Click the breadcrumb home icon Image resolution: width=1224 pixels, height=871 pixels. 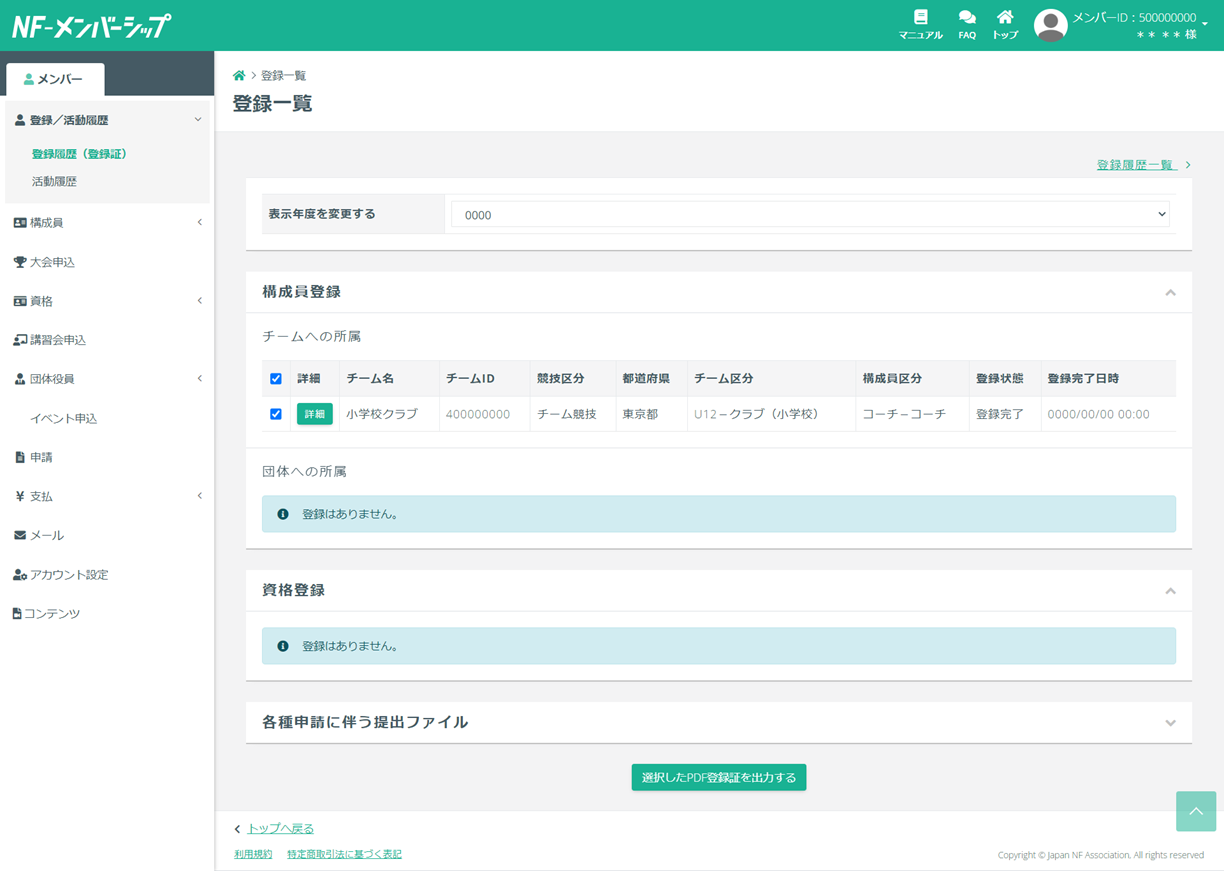tap(239, 76)
